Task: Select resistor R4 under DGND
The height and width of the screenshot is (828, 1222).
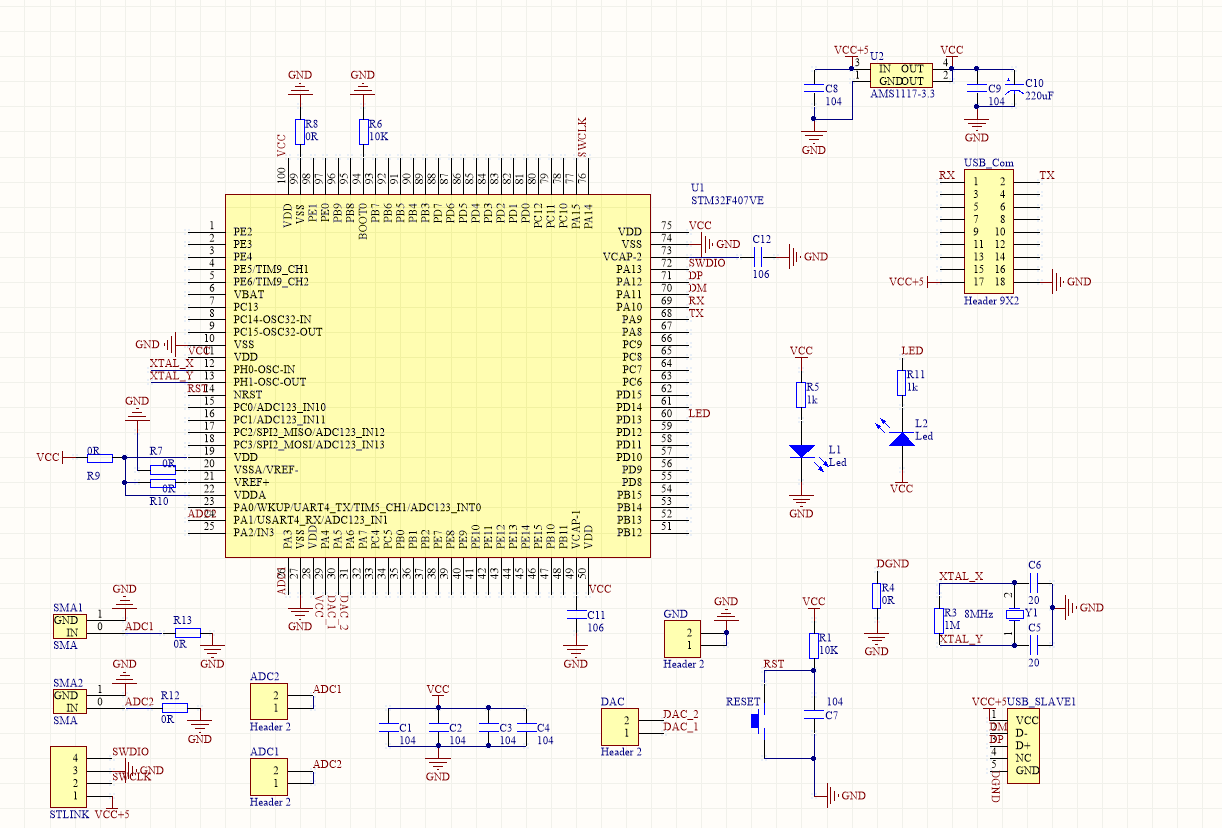Action: (876, 594)
